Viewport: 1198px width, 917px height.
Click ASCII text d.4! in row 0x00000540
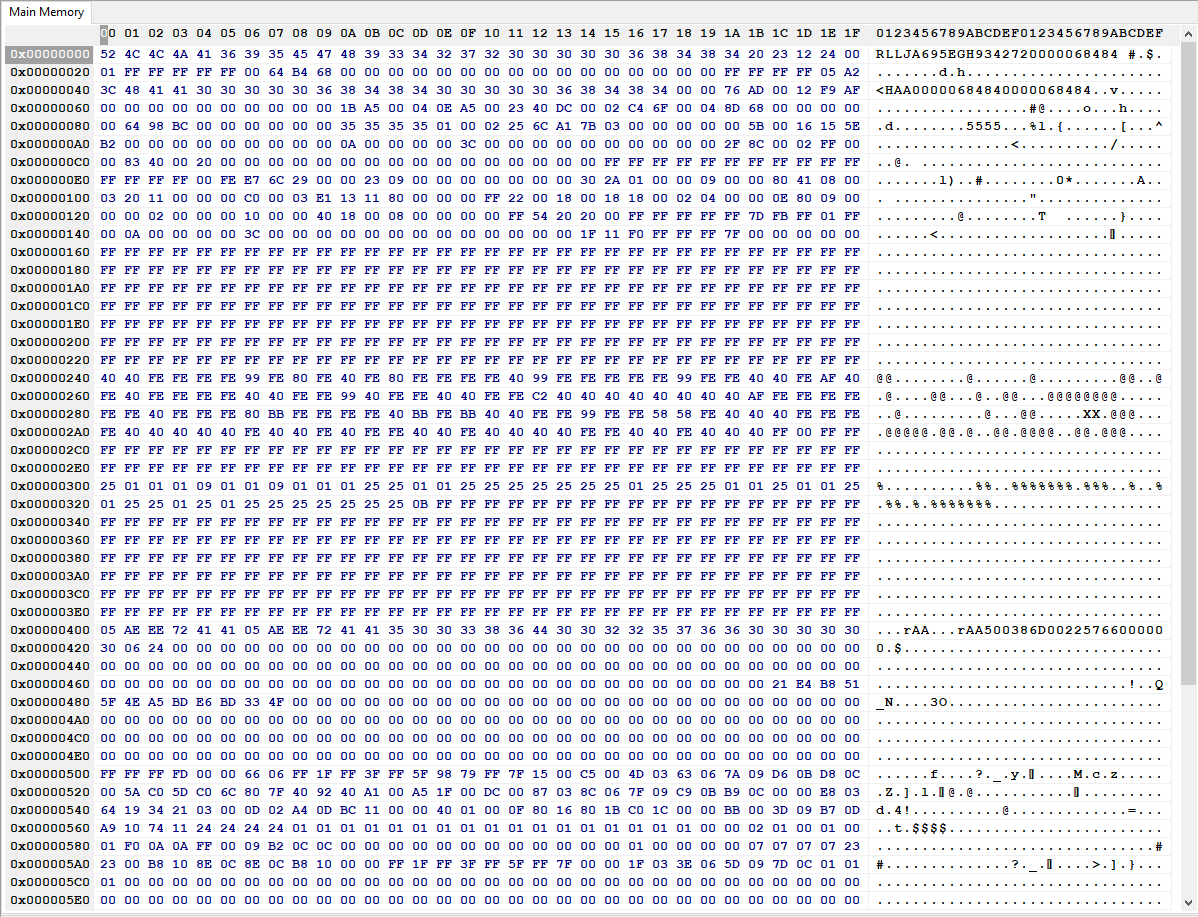893,810
